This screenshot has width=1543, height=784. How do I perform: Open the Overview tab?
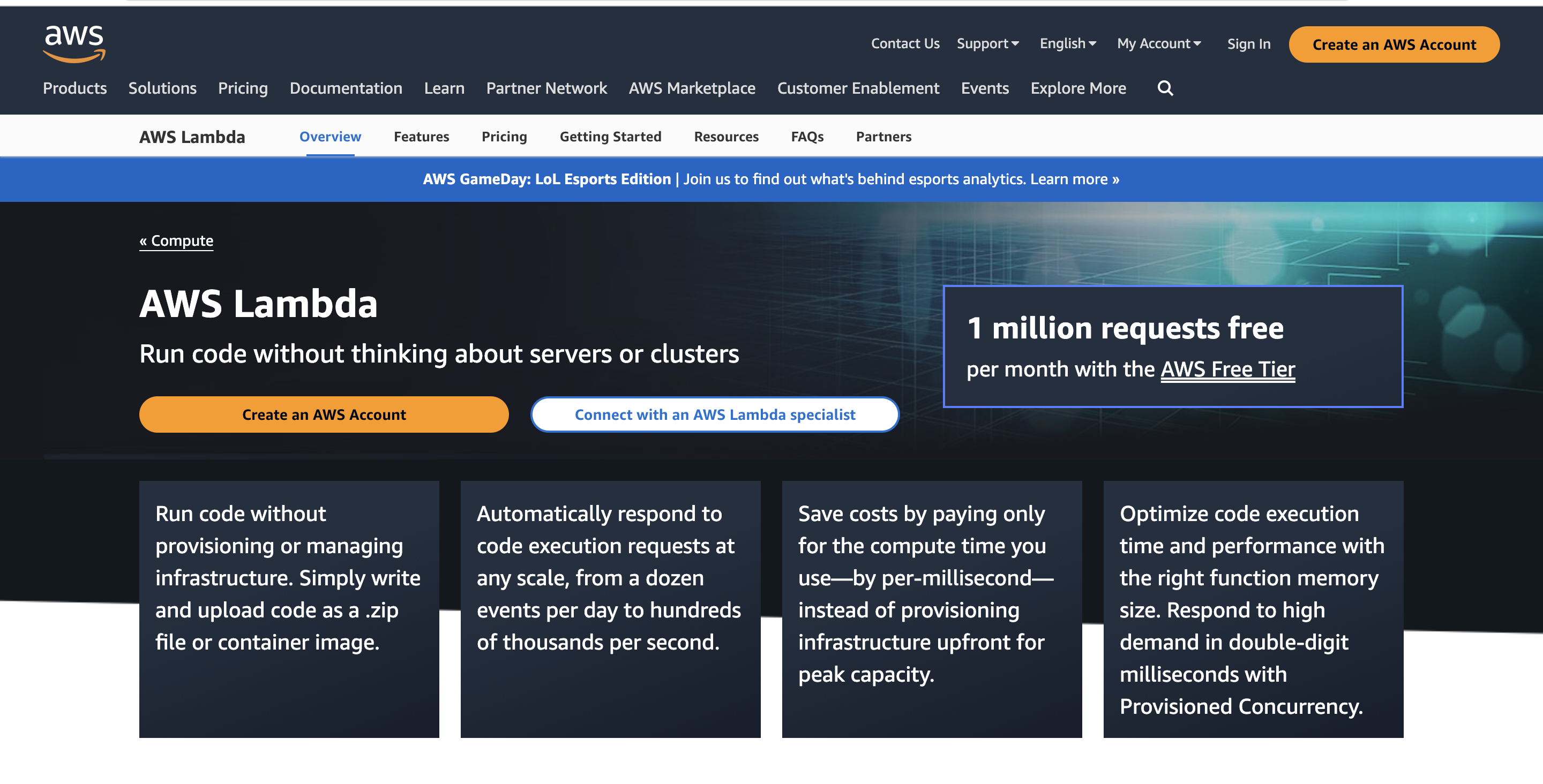[330, 135]
